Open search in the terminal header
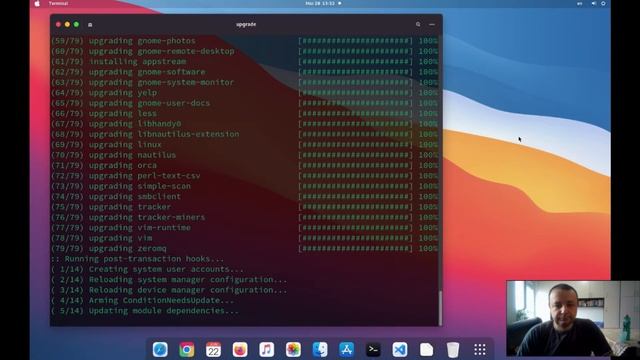 coord(418,24)
